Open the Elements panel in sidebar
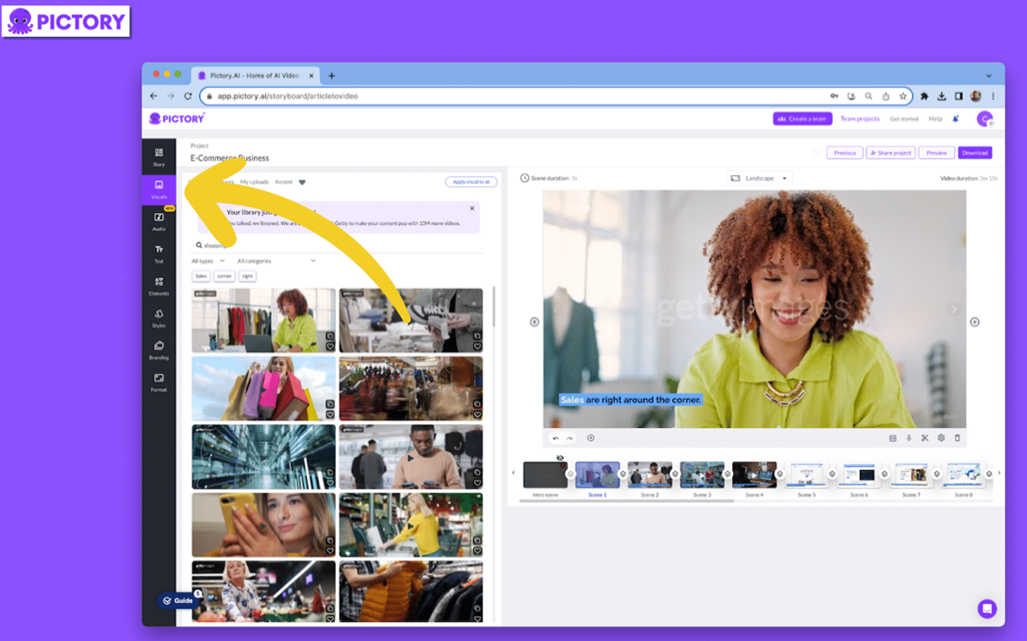Viewport: 1027px width, 641px height. coord(159,285)
